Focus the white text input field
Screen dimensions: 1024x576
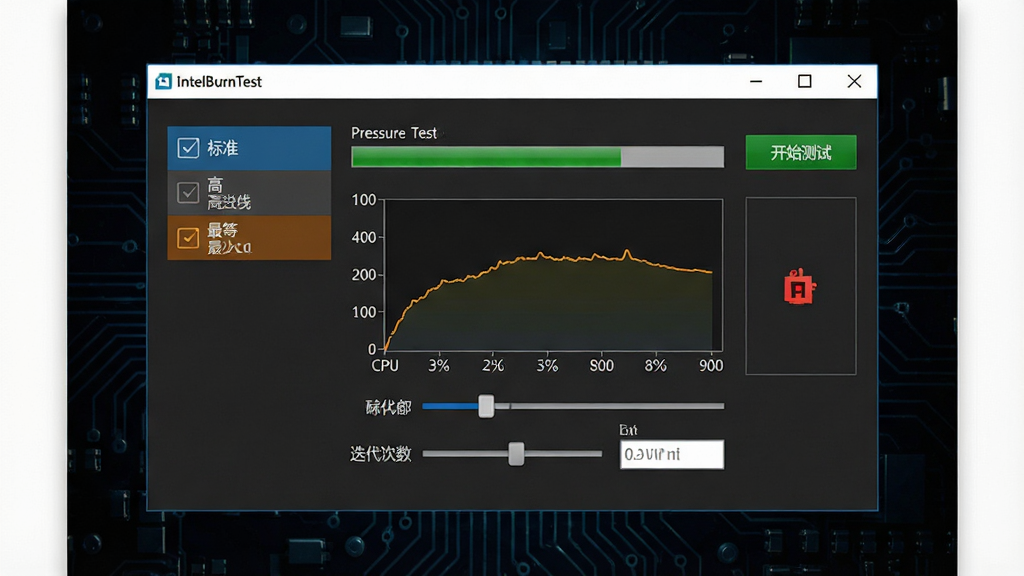tap(672, 455)
